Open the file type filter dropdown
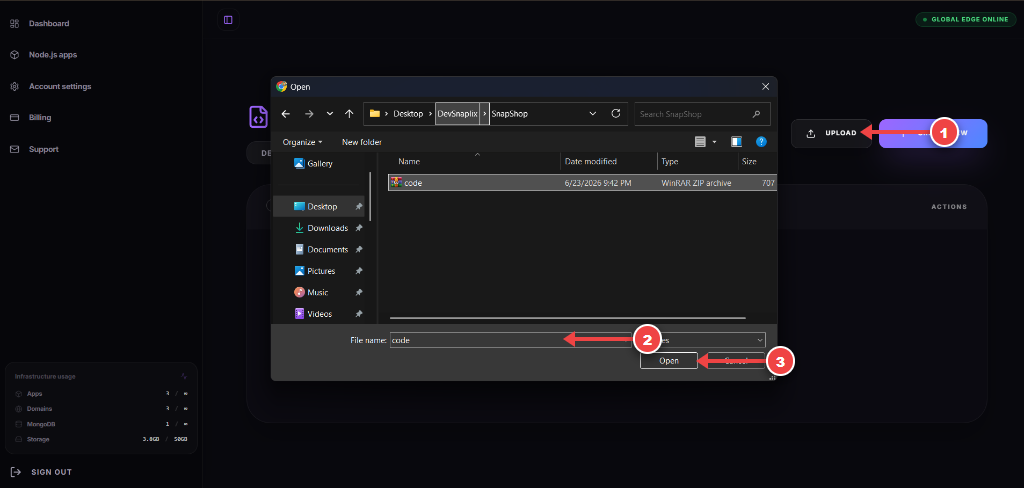Image resolution: width=1024 pixels, height=488 pixels. (x=760, y=340)
